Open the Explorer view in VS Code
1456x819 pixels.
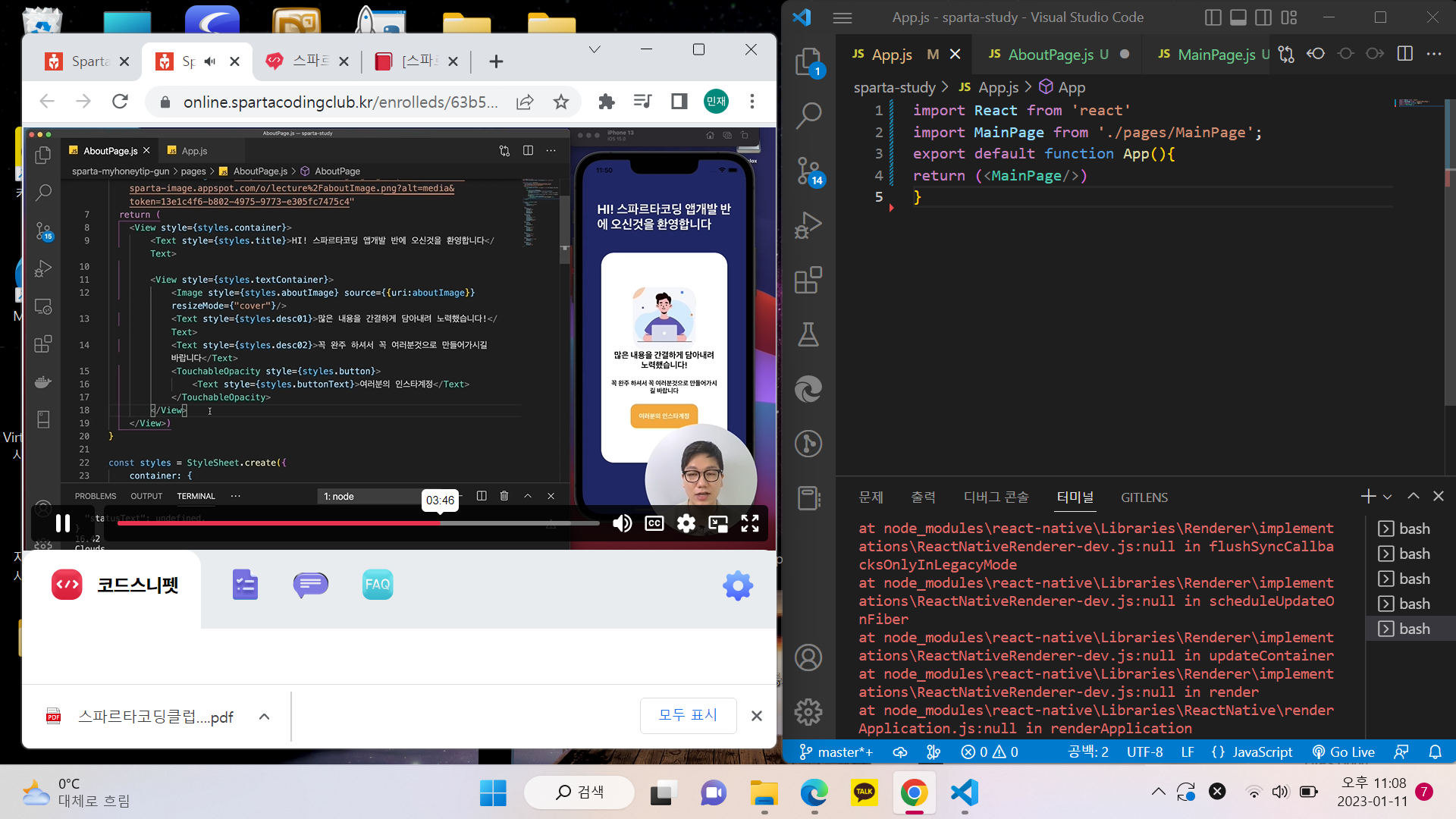coord(808,61)
